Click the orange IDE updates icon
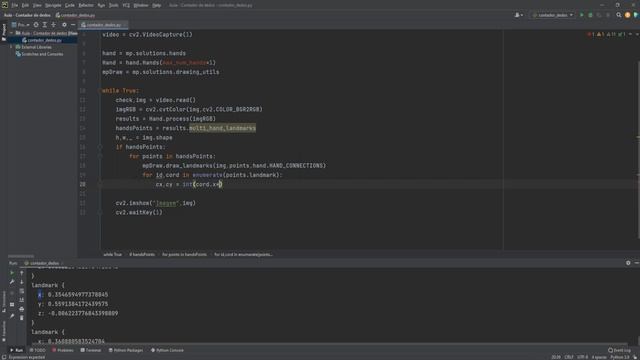Image resolution: width=640 pixels, height=360 pixels. [x=627, y=15]
